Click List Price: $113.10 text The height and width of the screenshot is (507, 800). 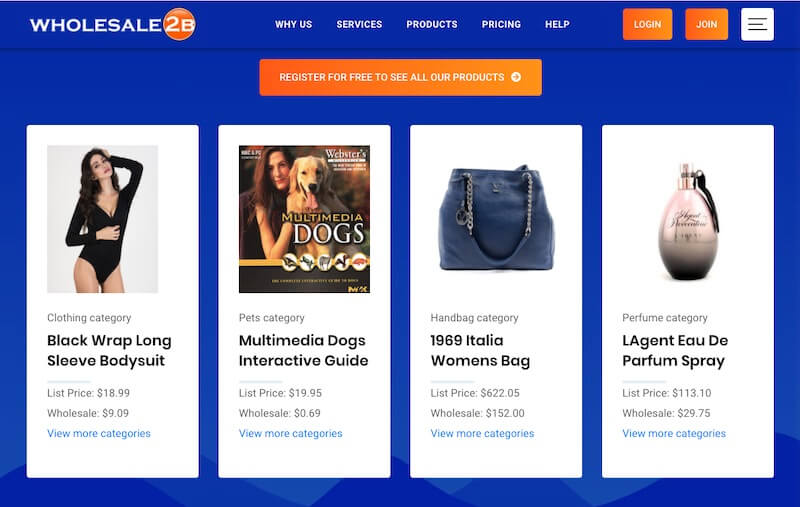[667, 393]
